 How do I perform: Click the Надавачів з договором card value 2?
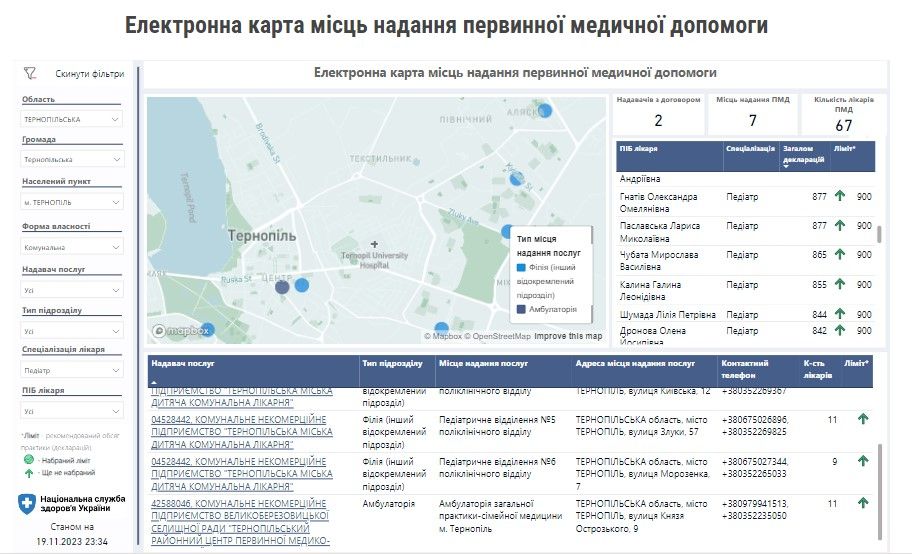pos(658,120)
